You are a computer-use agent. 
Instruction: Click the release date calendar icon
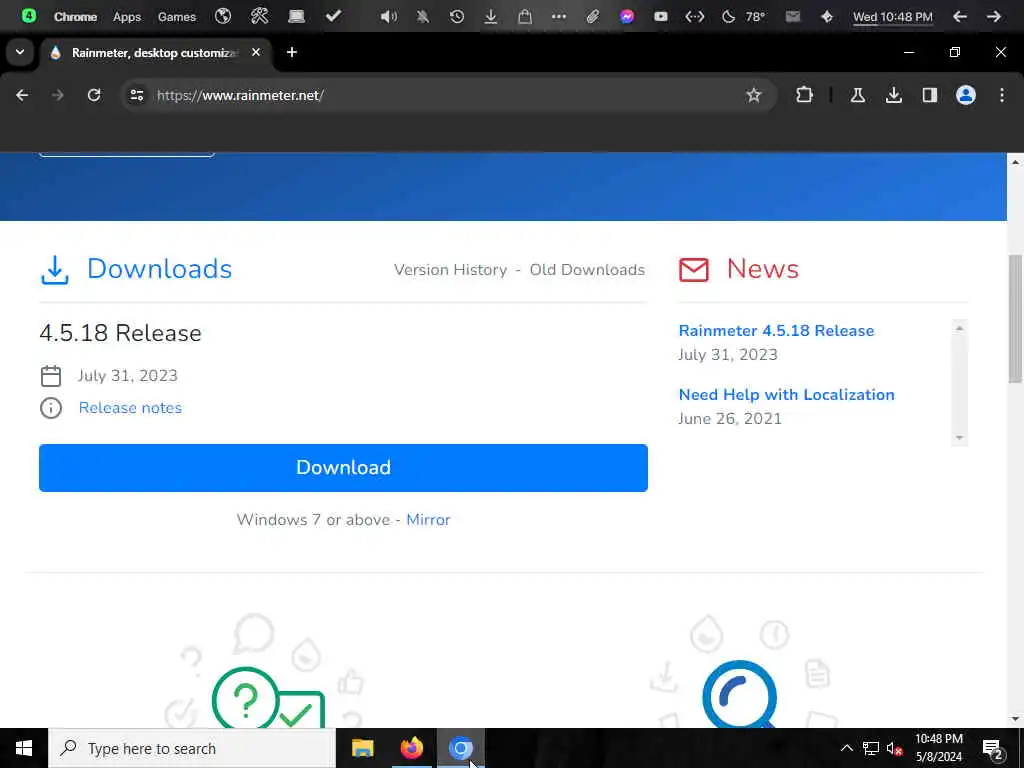(x=51, y=376)
